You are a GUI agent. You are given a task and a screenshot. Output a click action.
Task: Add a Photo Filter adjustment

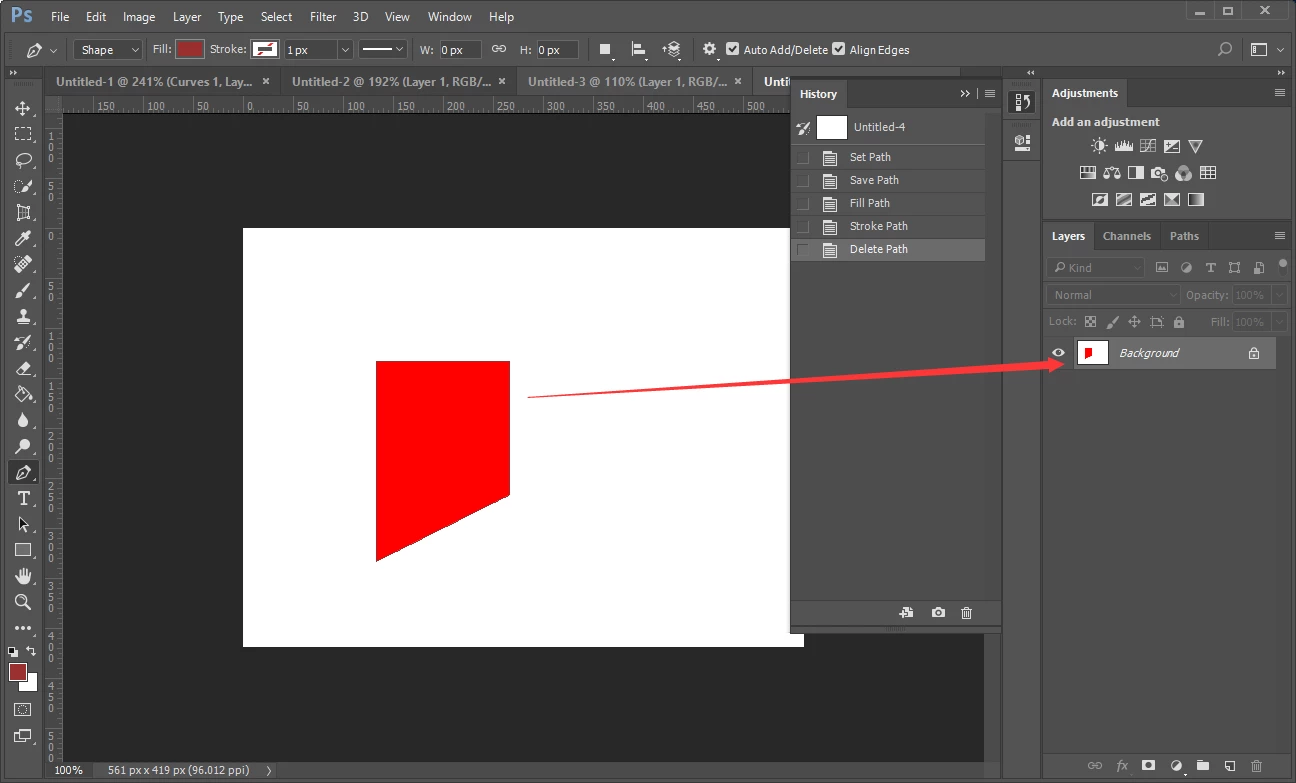point(1159,173)
